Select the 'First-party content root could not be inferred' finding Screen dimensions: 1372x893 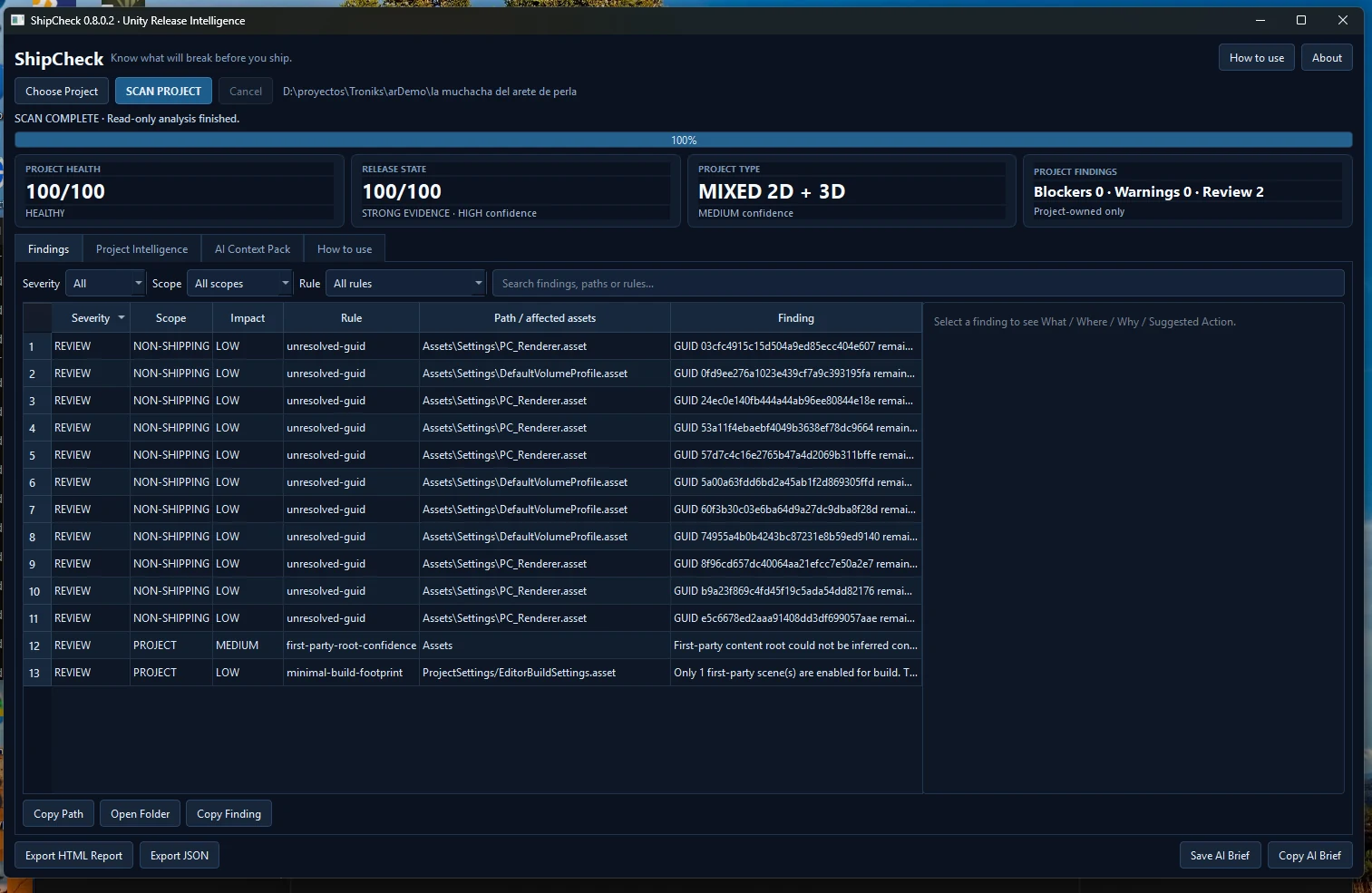pyautogui.click(x=795, y=645)
